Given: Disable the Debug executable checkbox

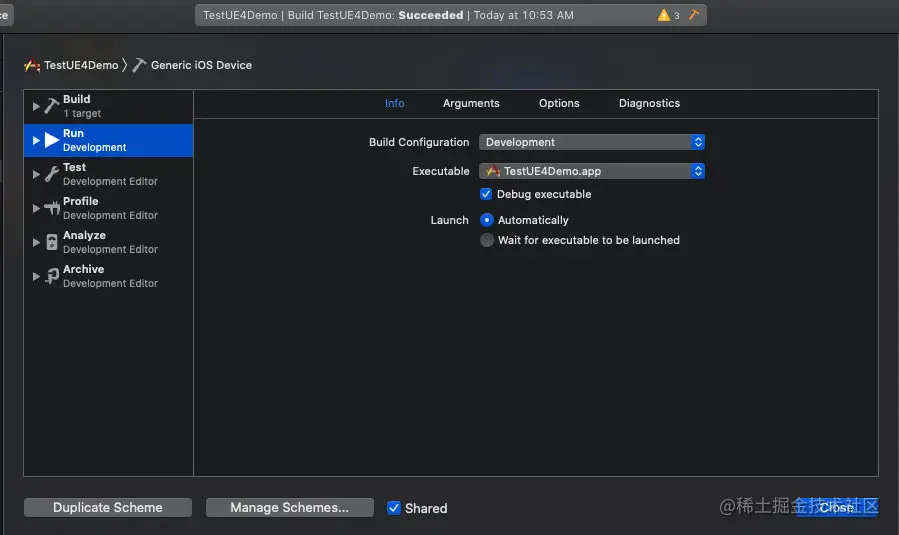Looking at the screenshot, I should (486, 194).
